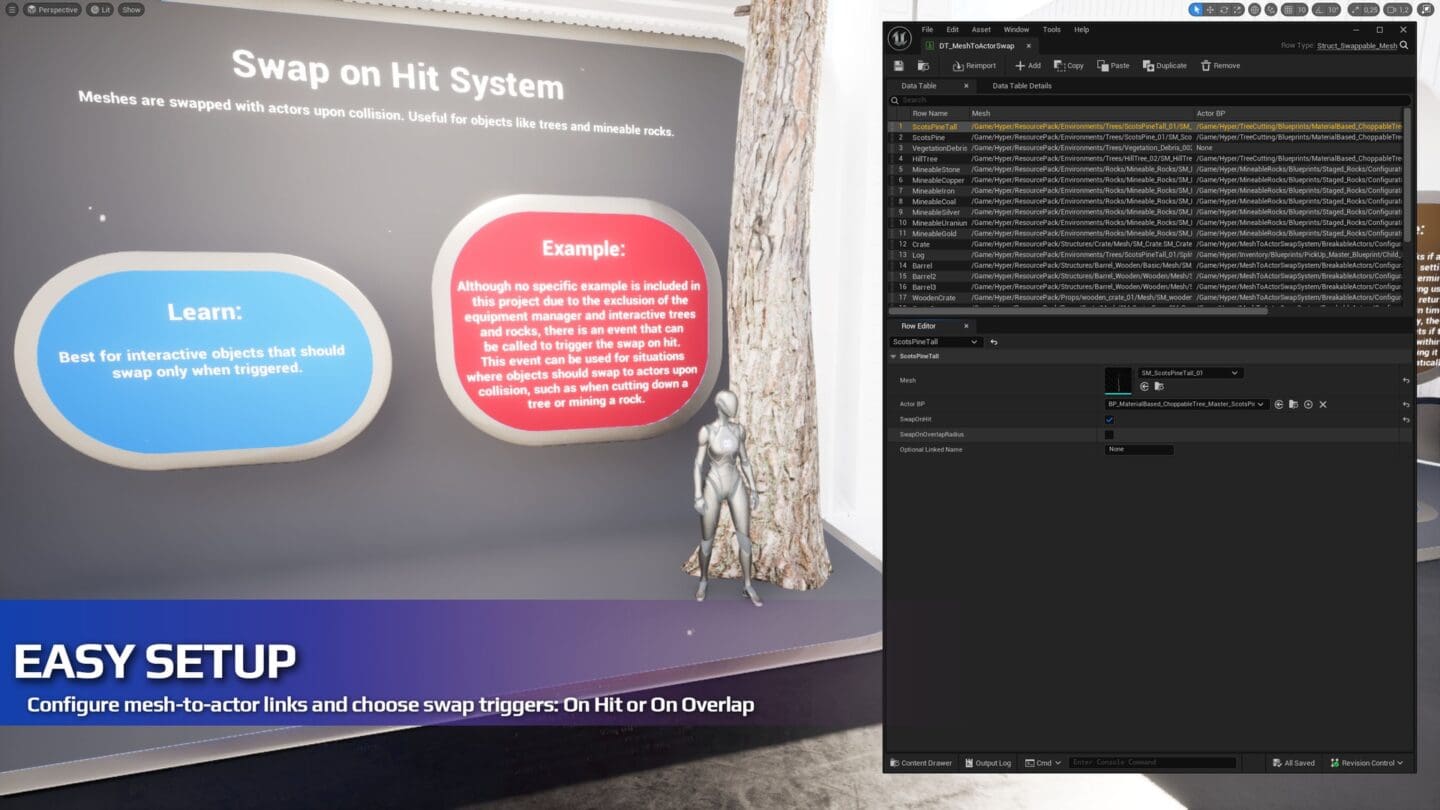Click the Mesh asset thumbnail
Viewport: 1440px width, 810px height.
(1118, 380)
